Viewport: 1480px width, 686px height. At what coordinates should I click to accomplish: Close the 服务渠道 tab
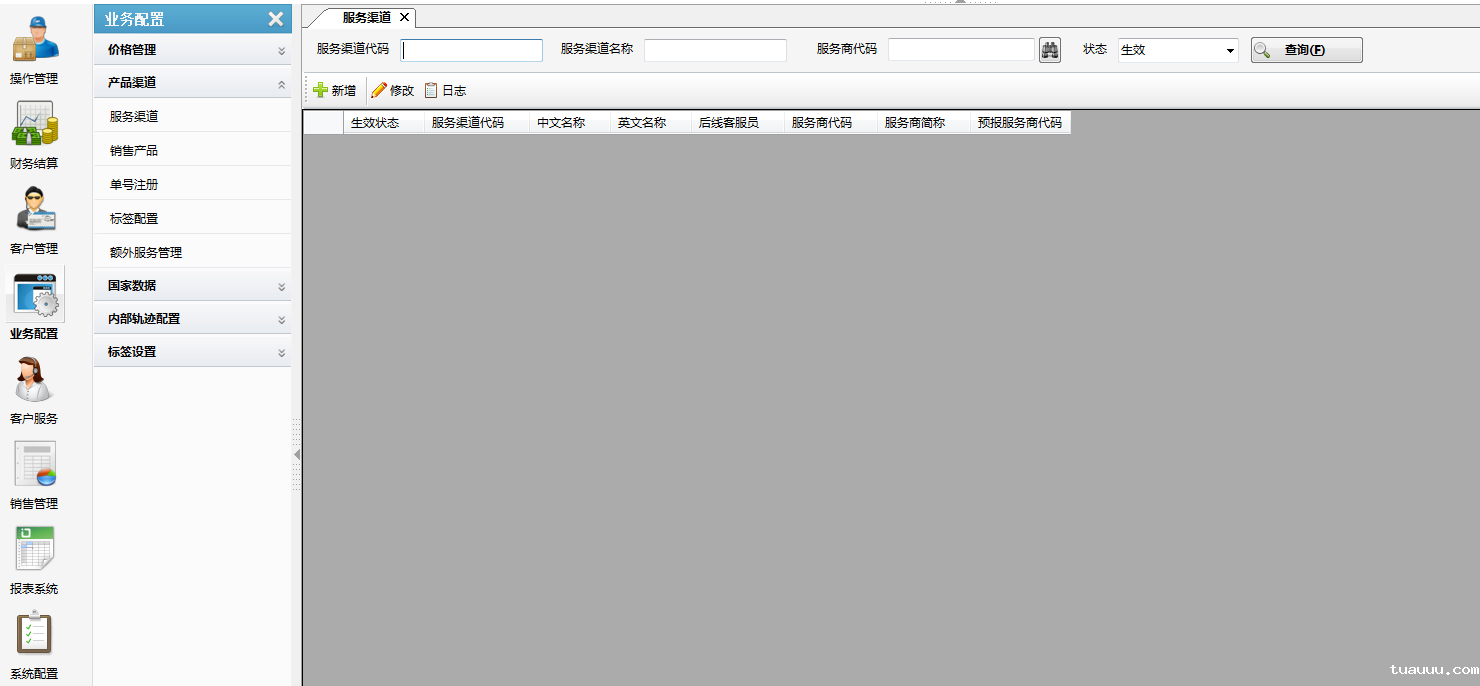(404, 17)
